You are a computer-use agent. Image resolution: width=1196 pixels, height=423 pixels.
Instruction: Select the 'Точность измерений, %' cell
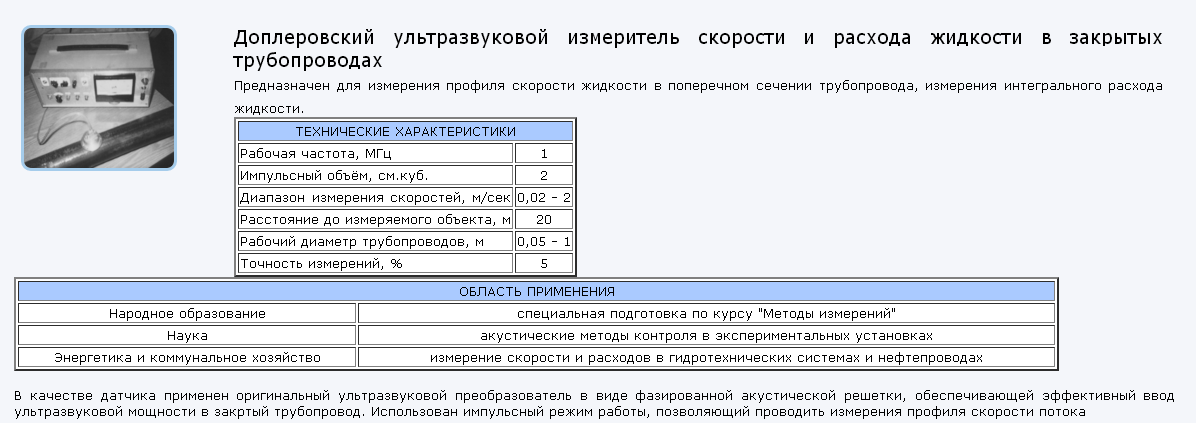pyautogui.click(x=375, y=264)
